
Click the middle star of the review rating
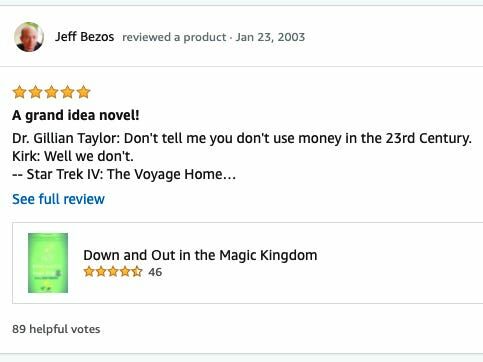tap(51, 92)
